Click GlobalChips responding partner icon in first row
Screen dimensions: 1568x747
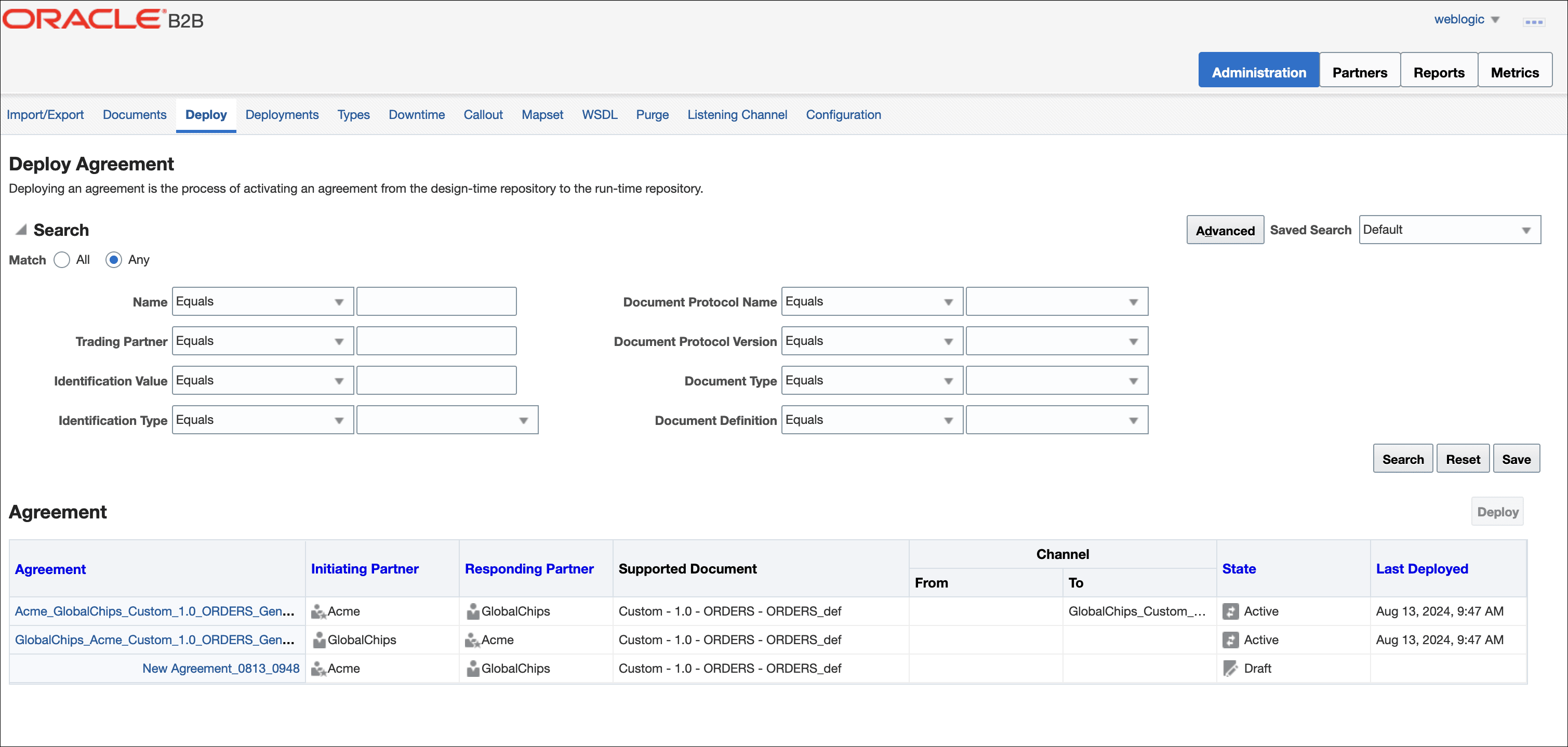point(472,611)
